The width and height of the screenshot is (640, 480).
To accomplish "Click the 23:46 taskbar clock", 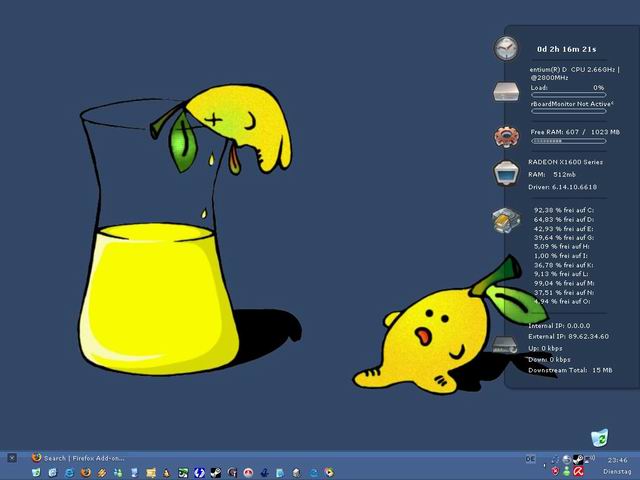I will coord(617,460).
